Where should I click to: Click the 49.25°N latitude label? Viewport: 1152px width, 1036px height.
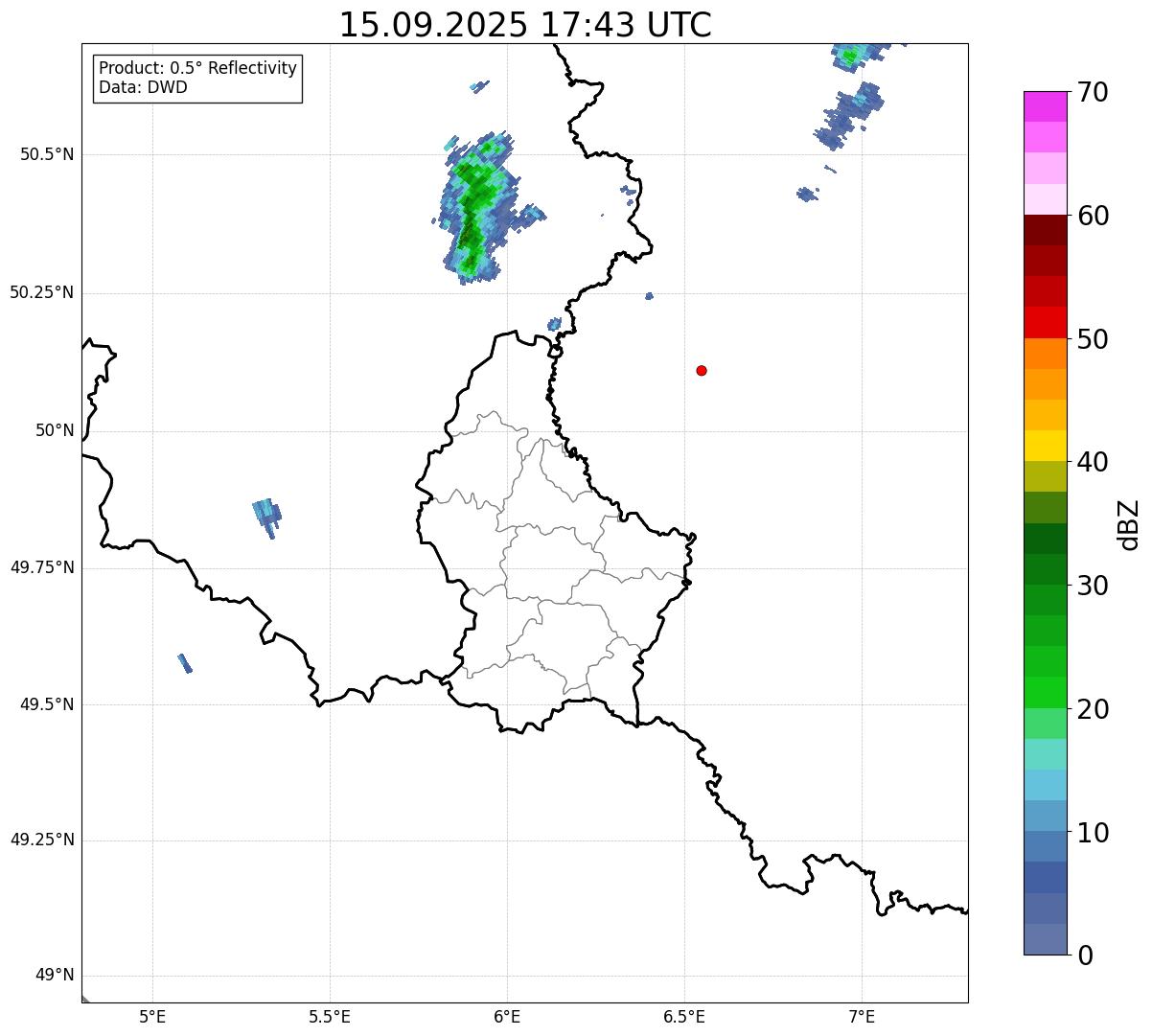point(41,840)
